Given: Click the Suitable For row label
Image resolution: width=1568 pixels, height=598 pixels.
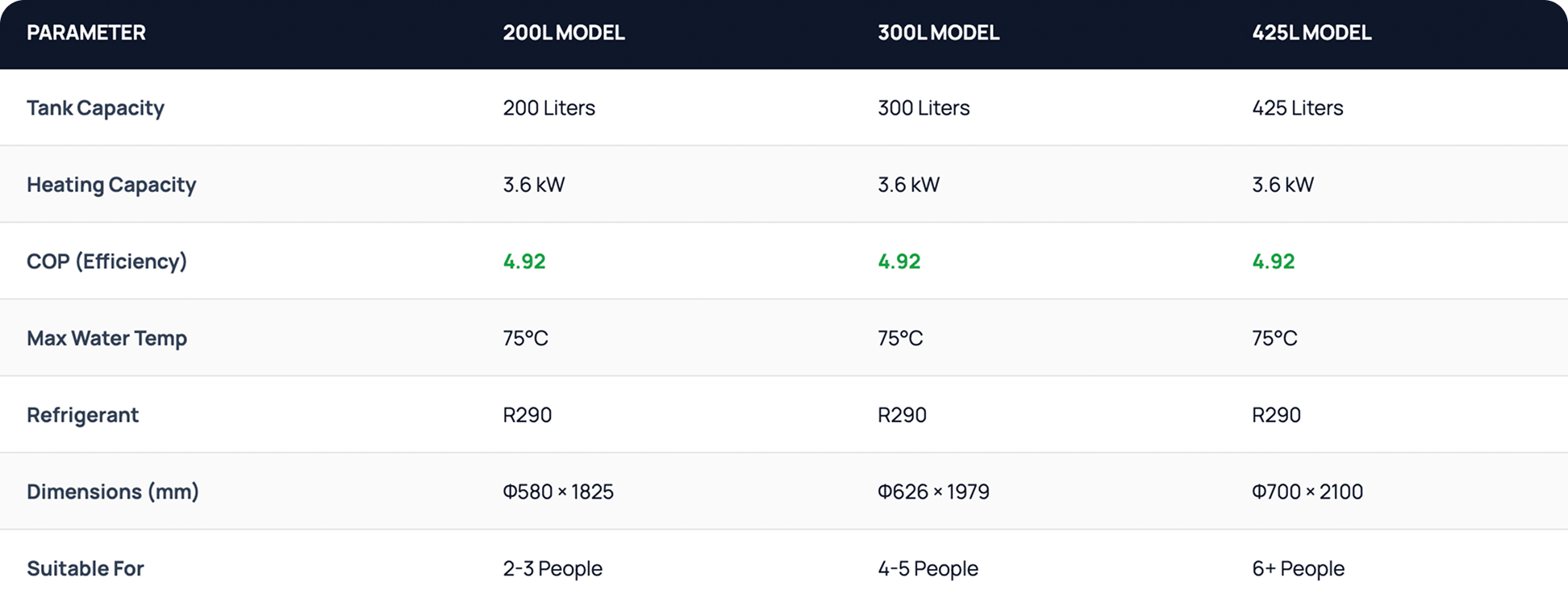Looking at the screenshot, I should (x=85, y=568).
